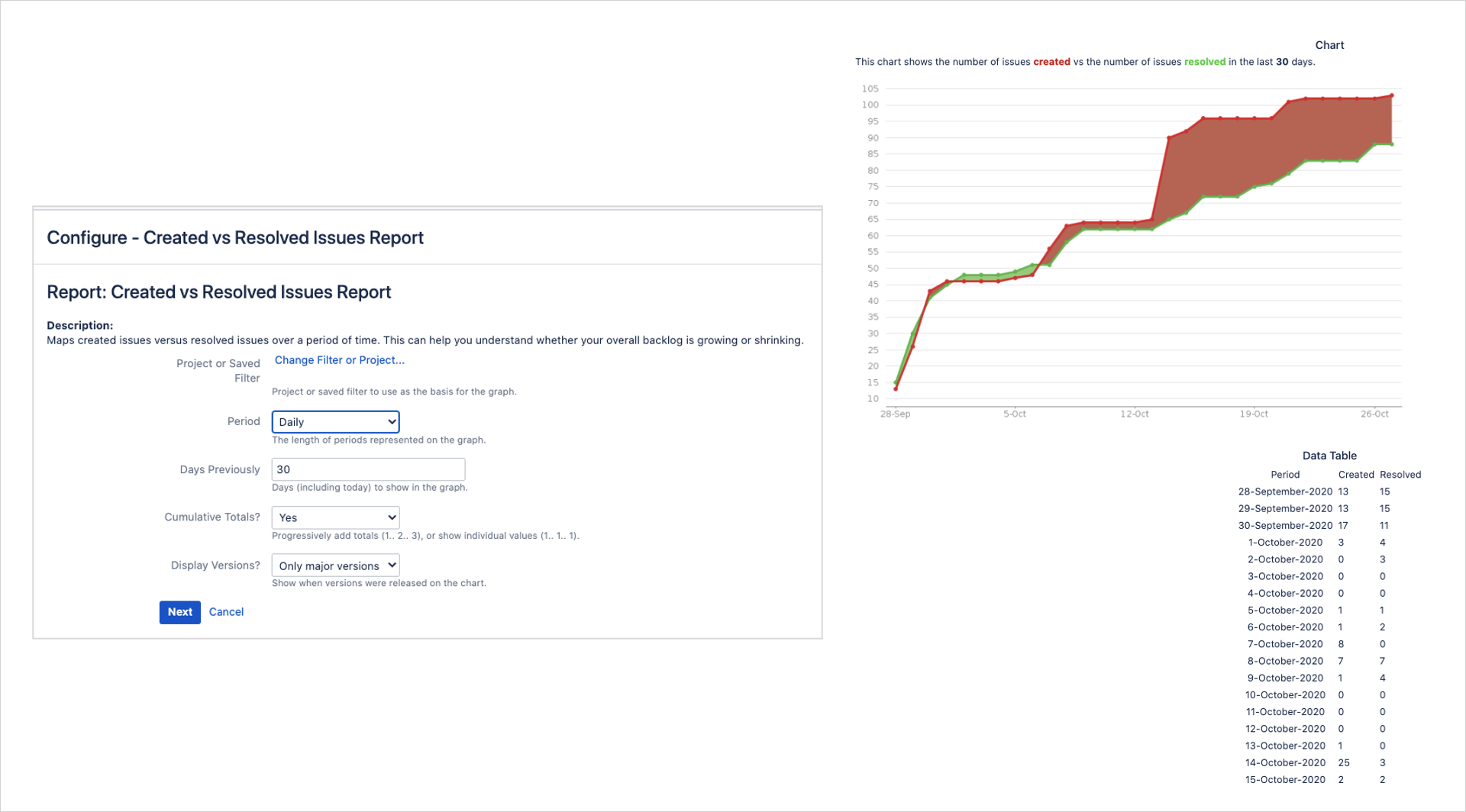Open the Period dropdown showing Daily
This screenshot has height=812, width=1466.
pyautogui.click(x=334, y=421)
